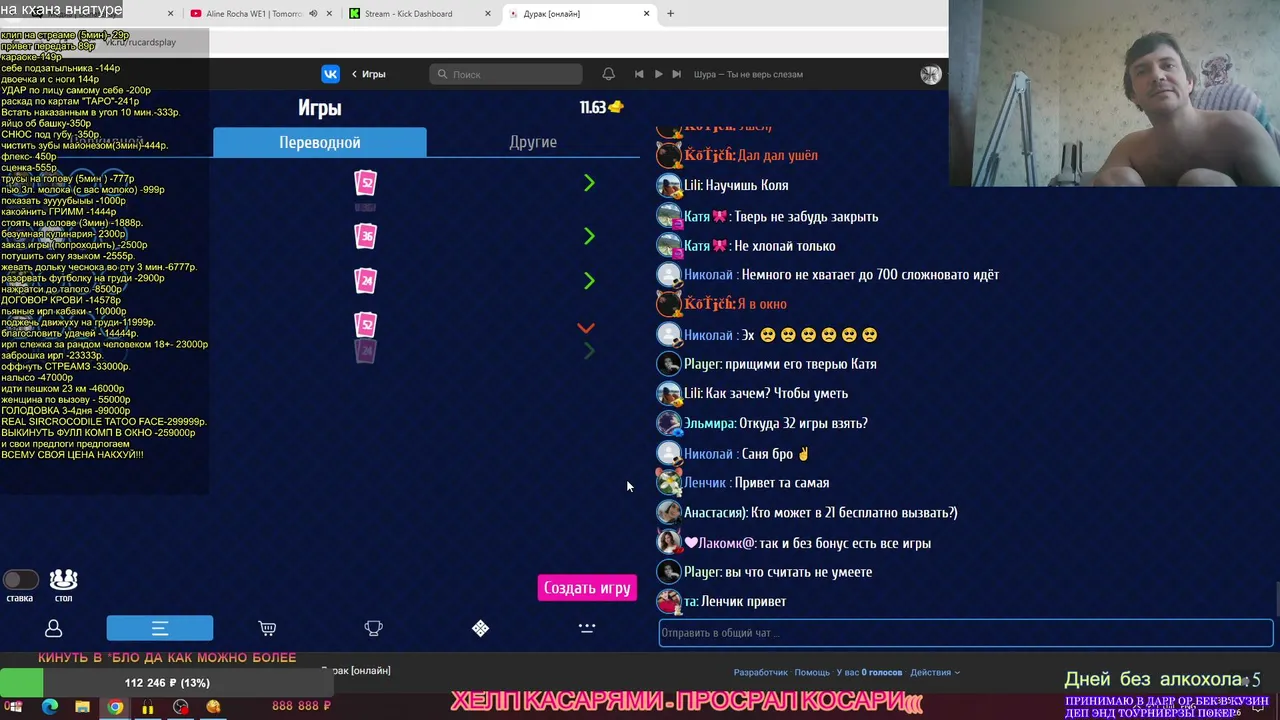1280x720 pixels.
Task: Skip to previous music track
Action: (x=639, y=74)
